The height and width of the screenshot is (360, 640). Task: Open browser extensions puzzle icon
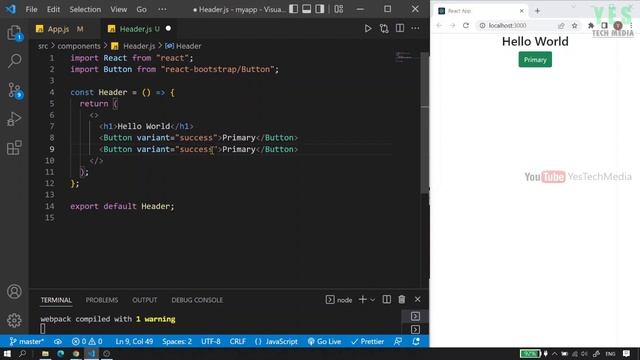click(591, 25)
